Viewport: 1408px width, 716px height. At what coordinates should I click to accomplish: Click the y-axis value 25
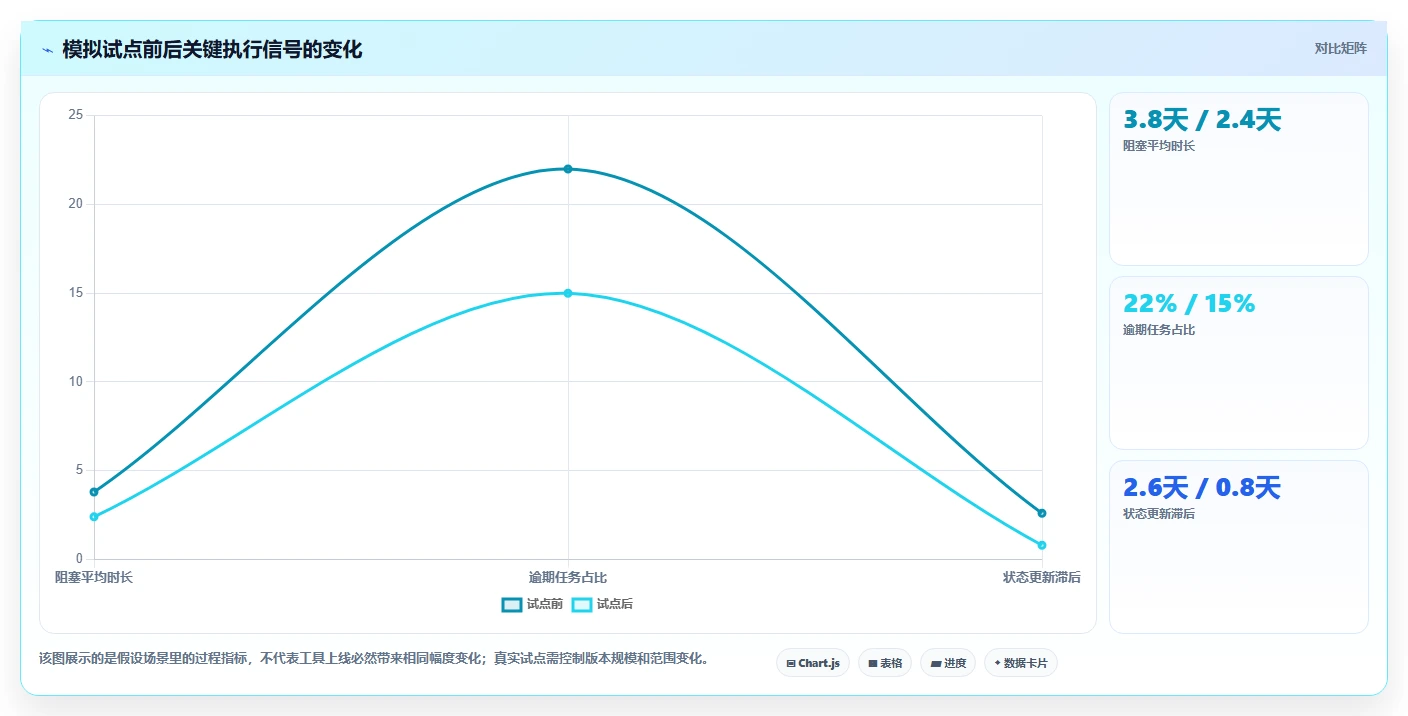coord(75,116)
